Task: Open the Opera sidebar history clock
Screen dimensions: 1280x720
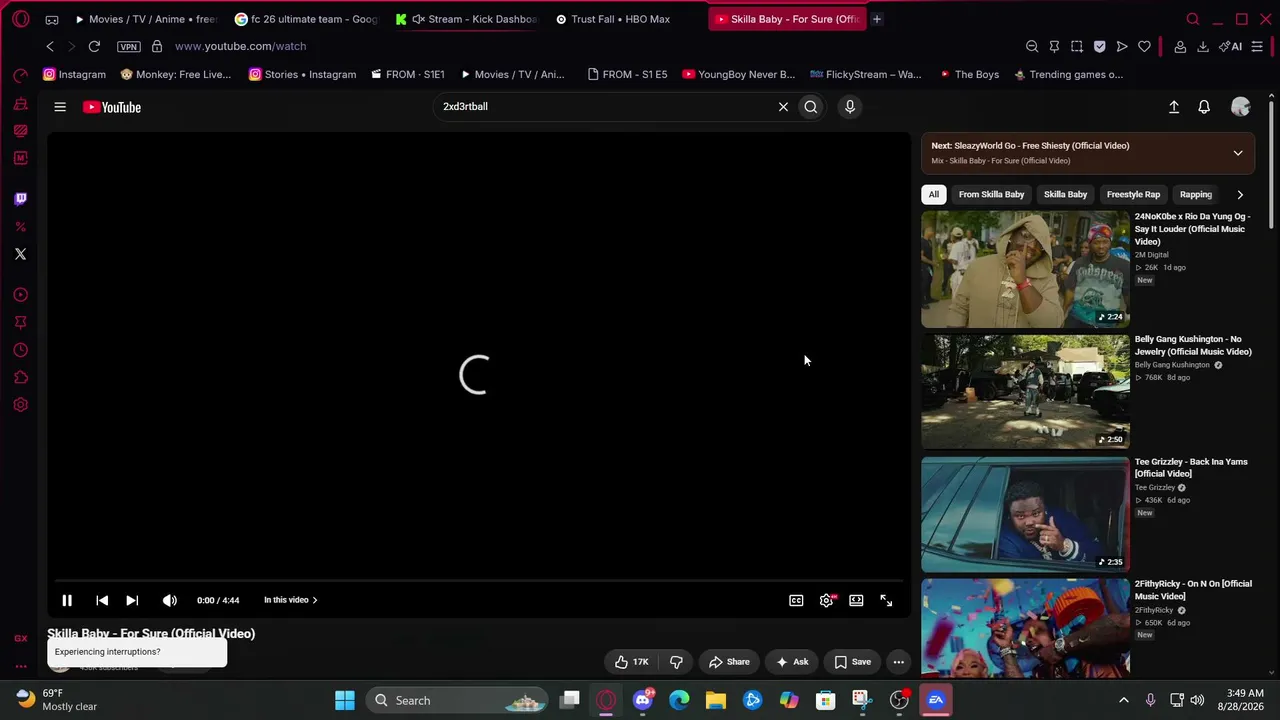Action: [x=20, y=350]
